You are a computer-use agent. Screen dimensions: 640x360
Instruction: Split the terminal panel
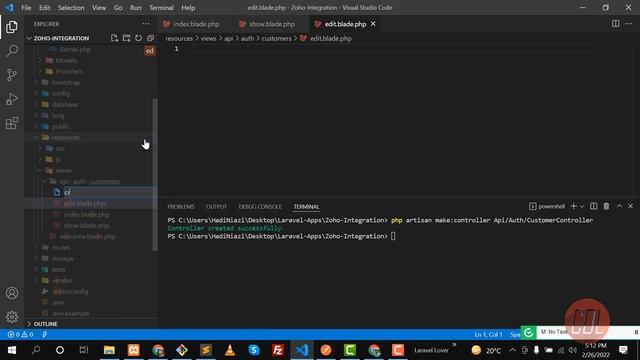pyautogui.click(x=593, y=207)
